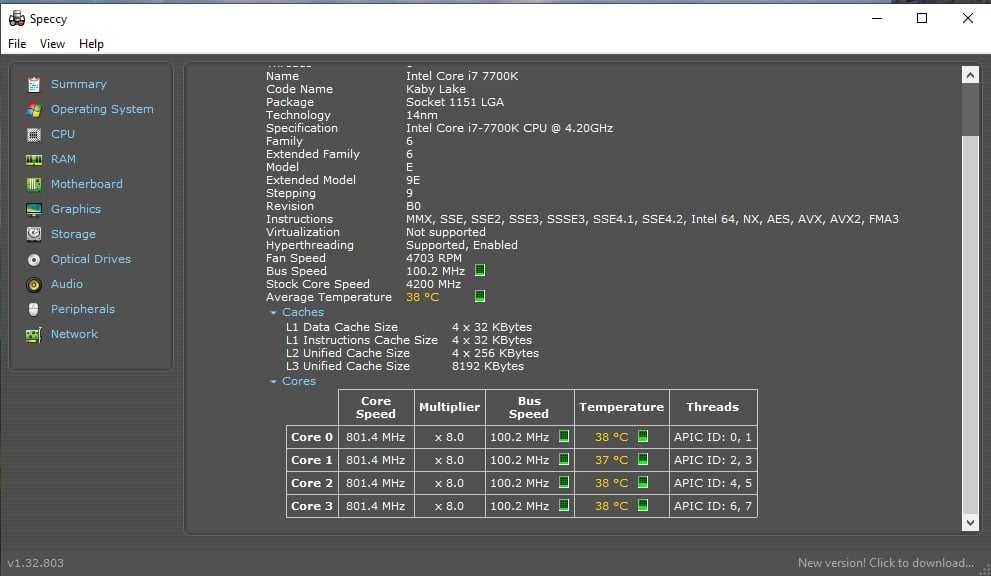Click the Speccy app icon in title bar
The width and height of the screenshot is (991, 578).
[x=16, y=18]
